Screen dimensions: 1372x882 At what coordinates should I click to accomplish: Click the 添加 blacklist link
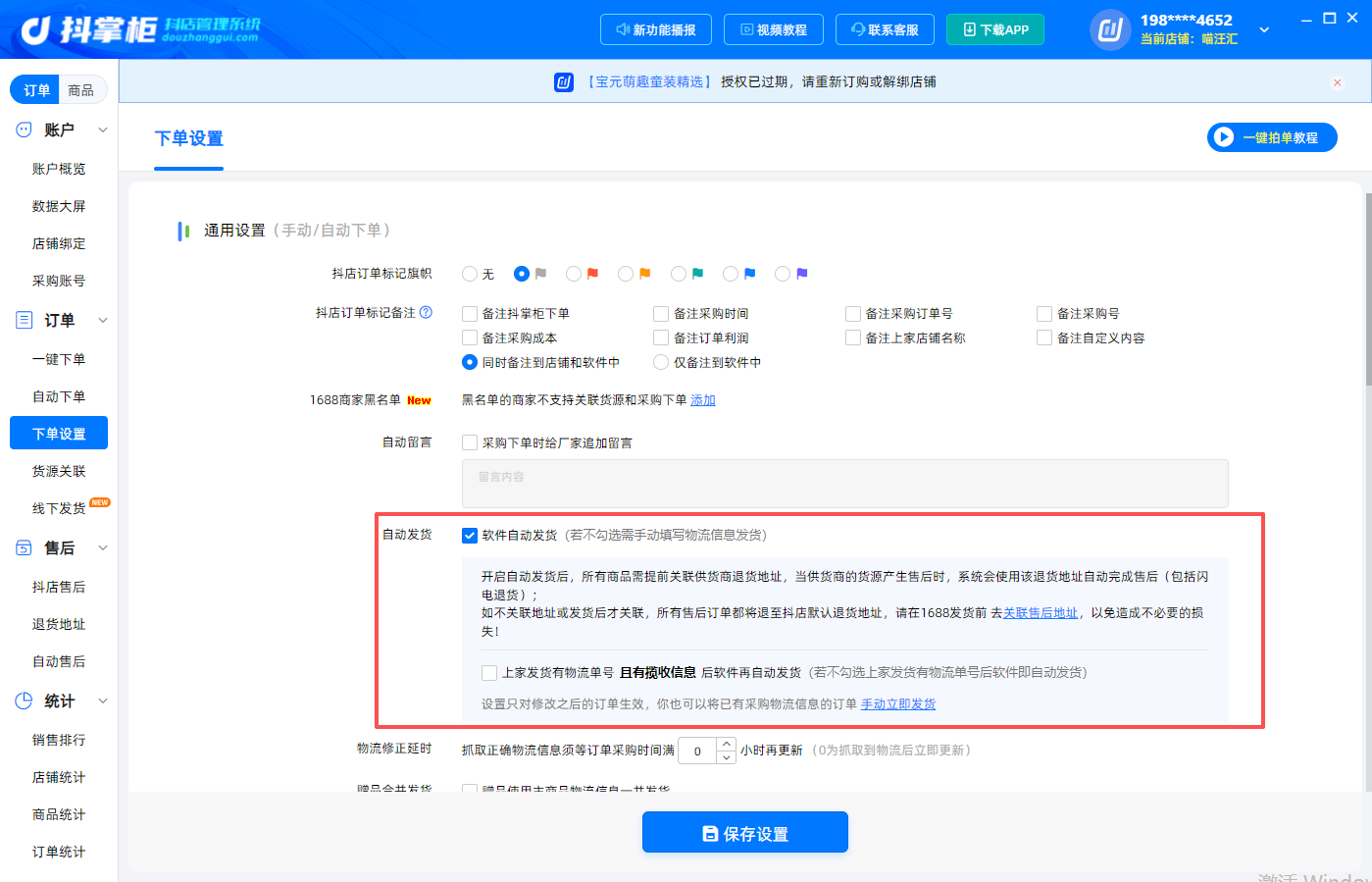click(x=703, y=400)
